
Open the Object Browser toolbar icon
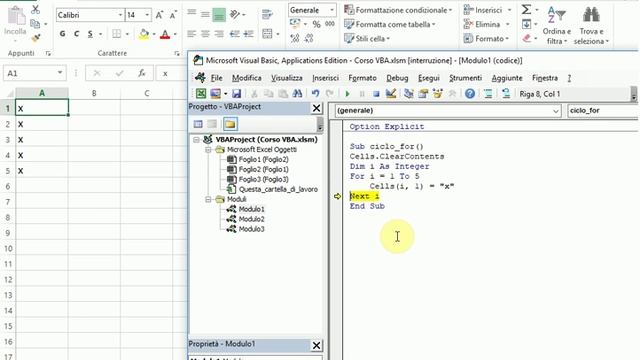(438, 94)
